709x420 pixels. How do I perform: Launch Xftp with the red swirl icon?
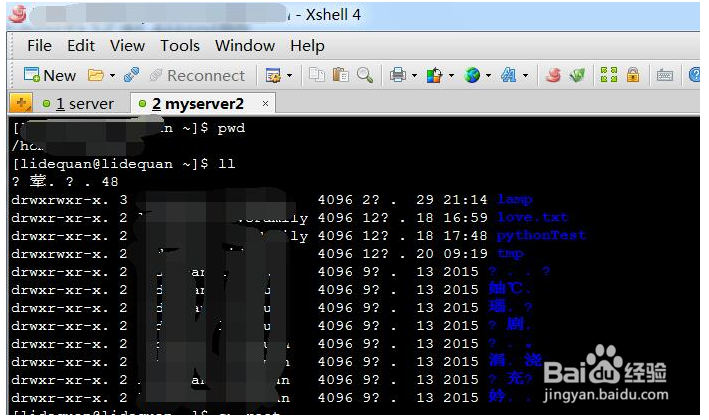pos(553,75)
